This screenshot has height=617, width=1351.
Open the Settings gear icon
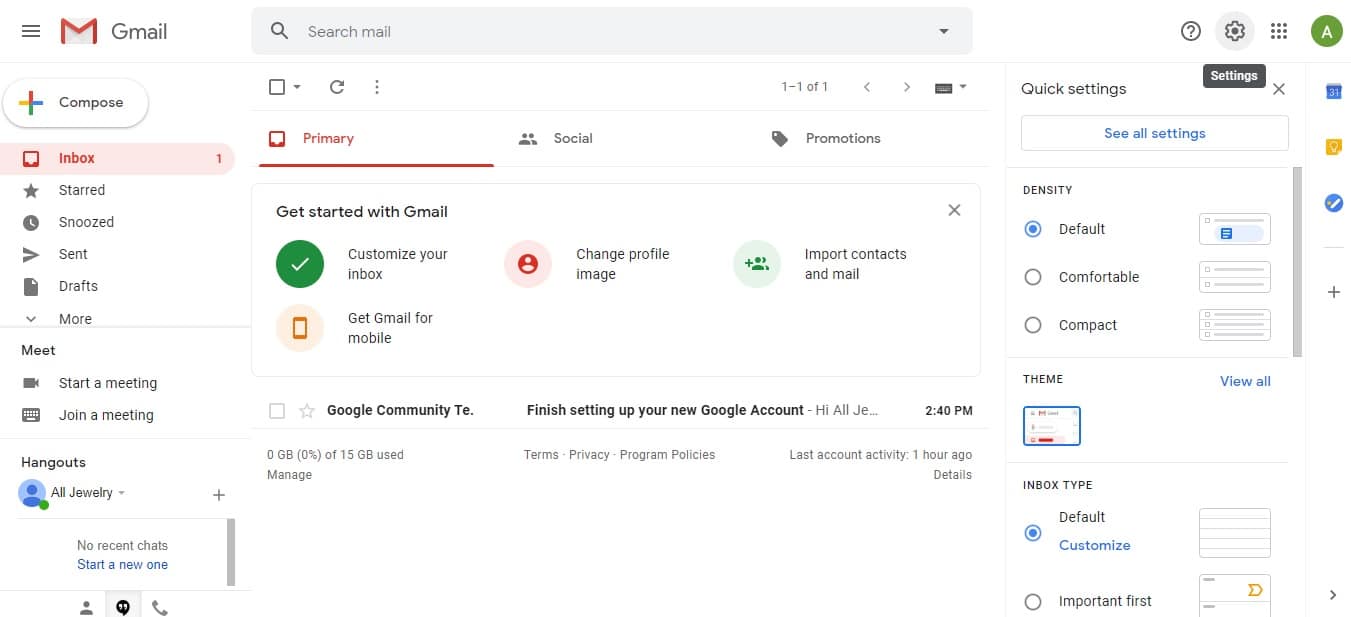(x=1235, y=31)
